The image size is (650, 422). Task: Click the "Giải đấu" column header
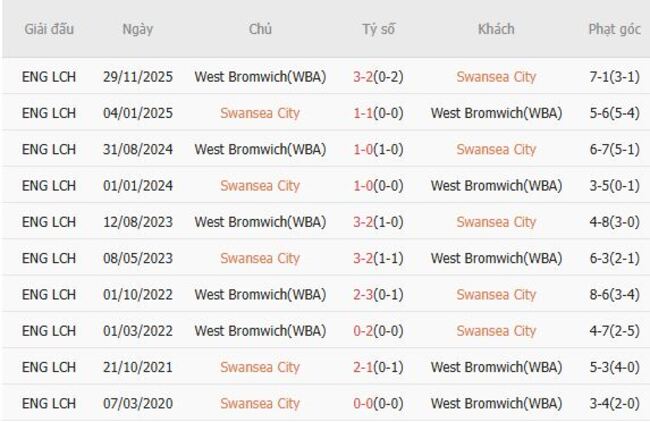point(49,29)
